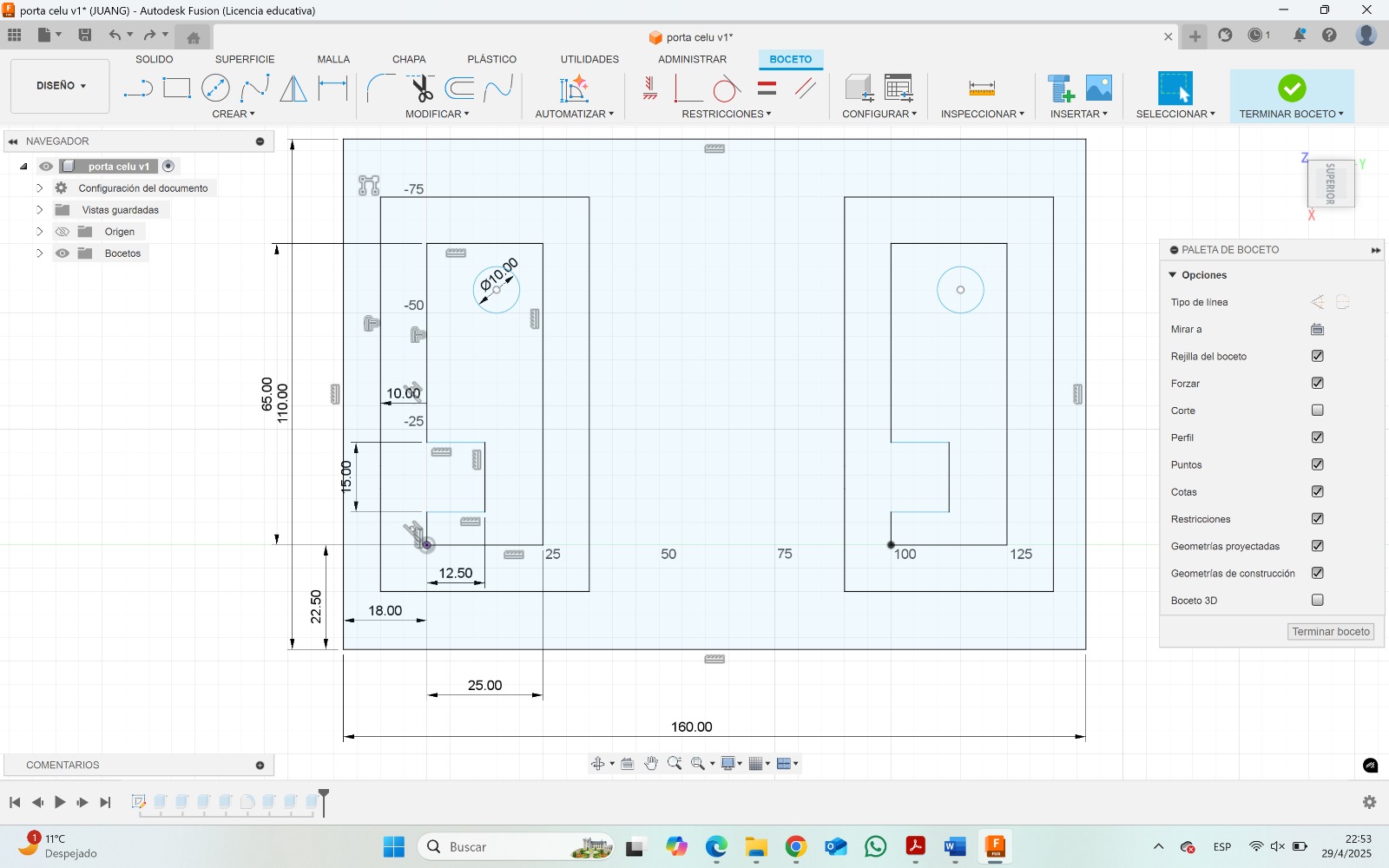Apply the Parallel constraint tool
1389x868 pixels.
[x=806, y=89]
